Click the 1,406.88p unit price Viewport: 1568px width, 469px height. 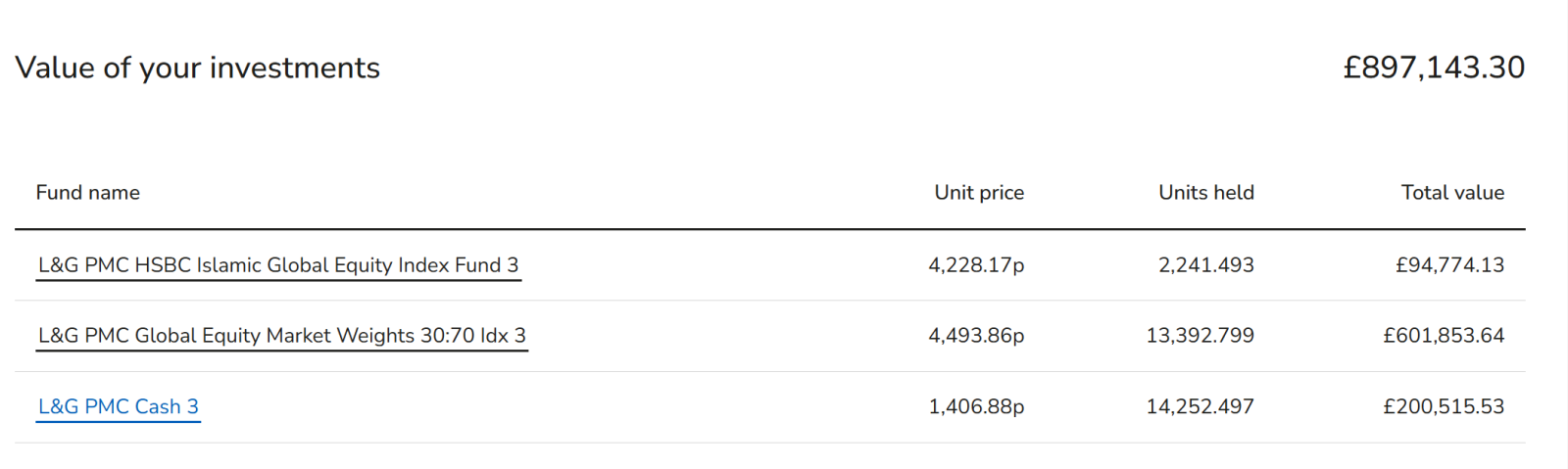(x=975, y=406)
